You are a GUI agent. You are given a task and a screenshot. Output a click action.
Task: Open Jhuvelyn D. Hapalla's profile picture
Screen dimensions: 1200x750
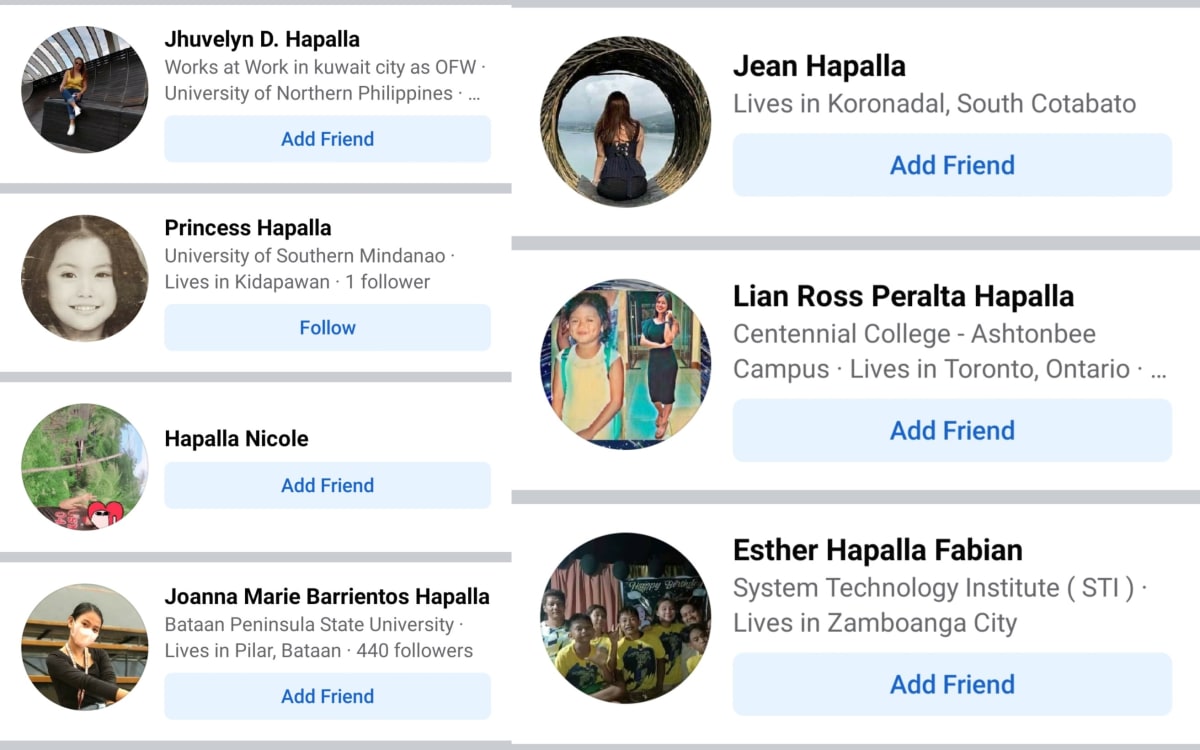tap(85, 90)
